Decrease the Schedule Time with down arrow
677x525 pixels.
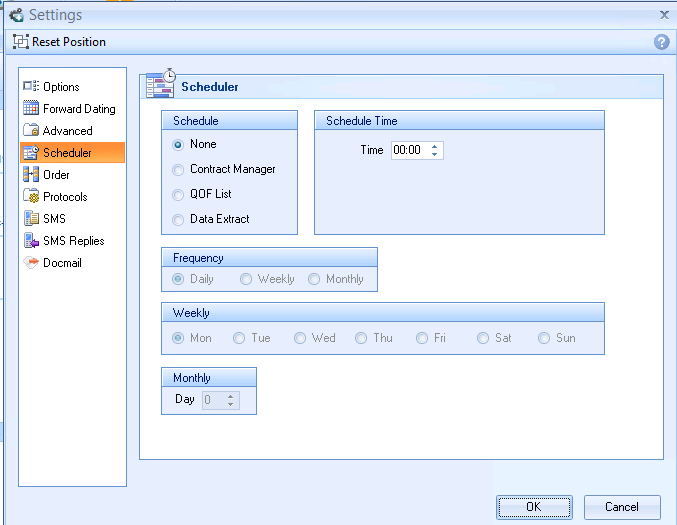click(x=434, y=154)
